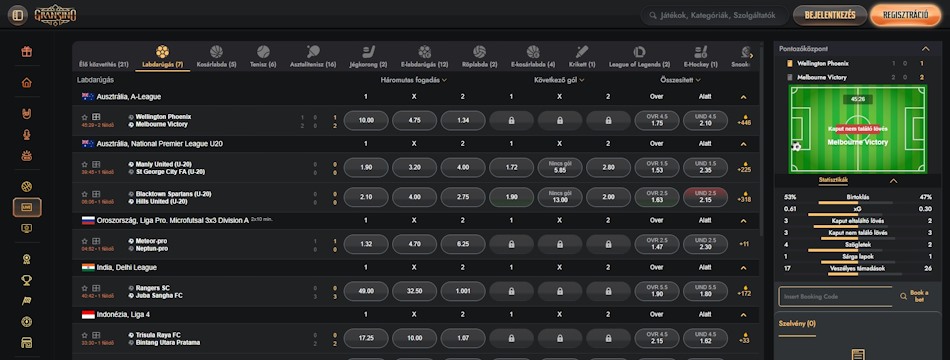This screenshot has width=950, height=360.
Task: Select draw odd 4.75 in A-League match
Action: coord(414,121)
